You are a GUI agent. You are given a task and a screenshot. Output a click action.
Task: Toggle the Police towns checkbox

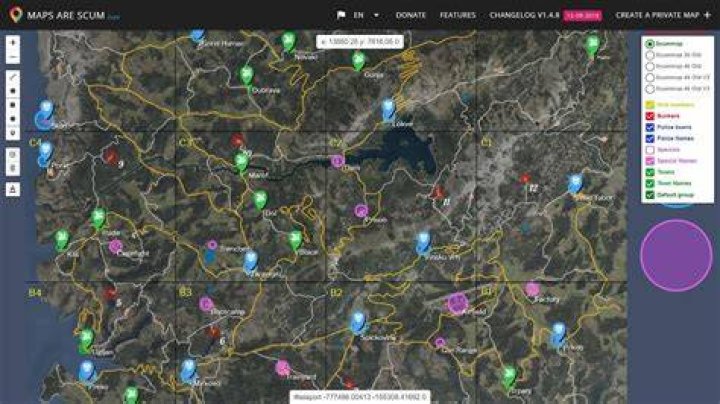(x=650, y=127)
